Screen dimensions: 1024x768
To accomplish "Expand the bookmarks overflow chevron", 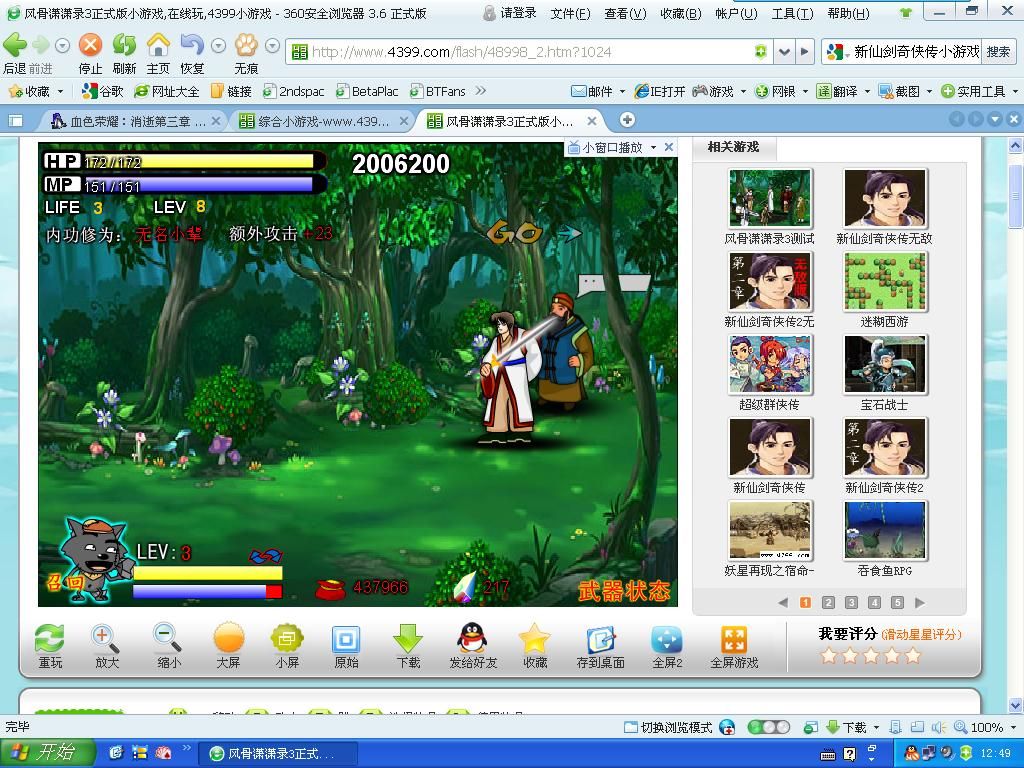I will coord(481,91).
